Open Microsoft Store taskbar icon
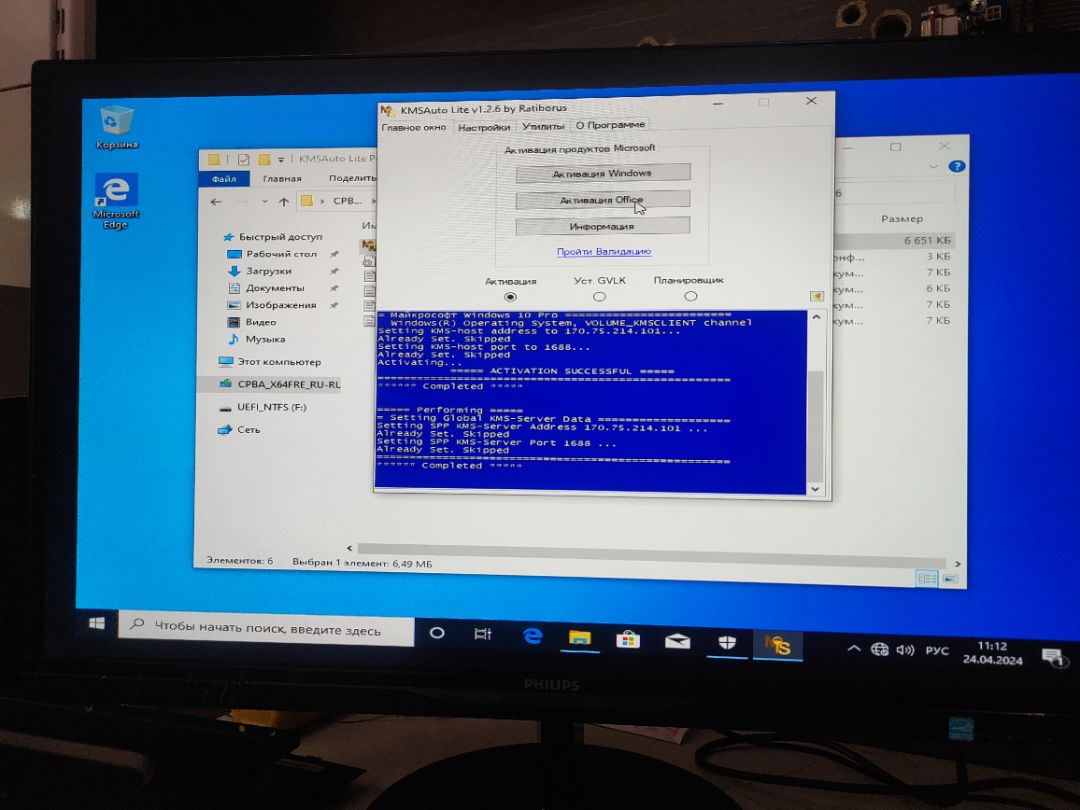Screen dimensions: 1080x810 [x=627, y=641]
